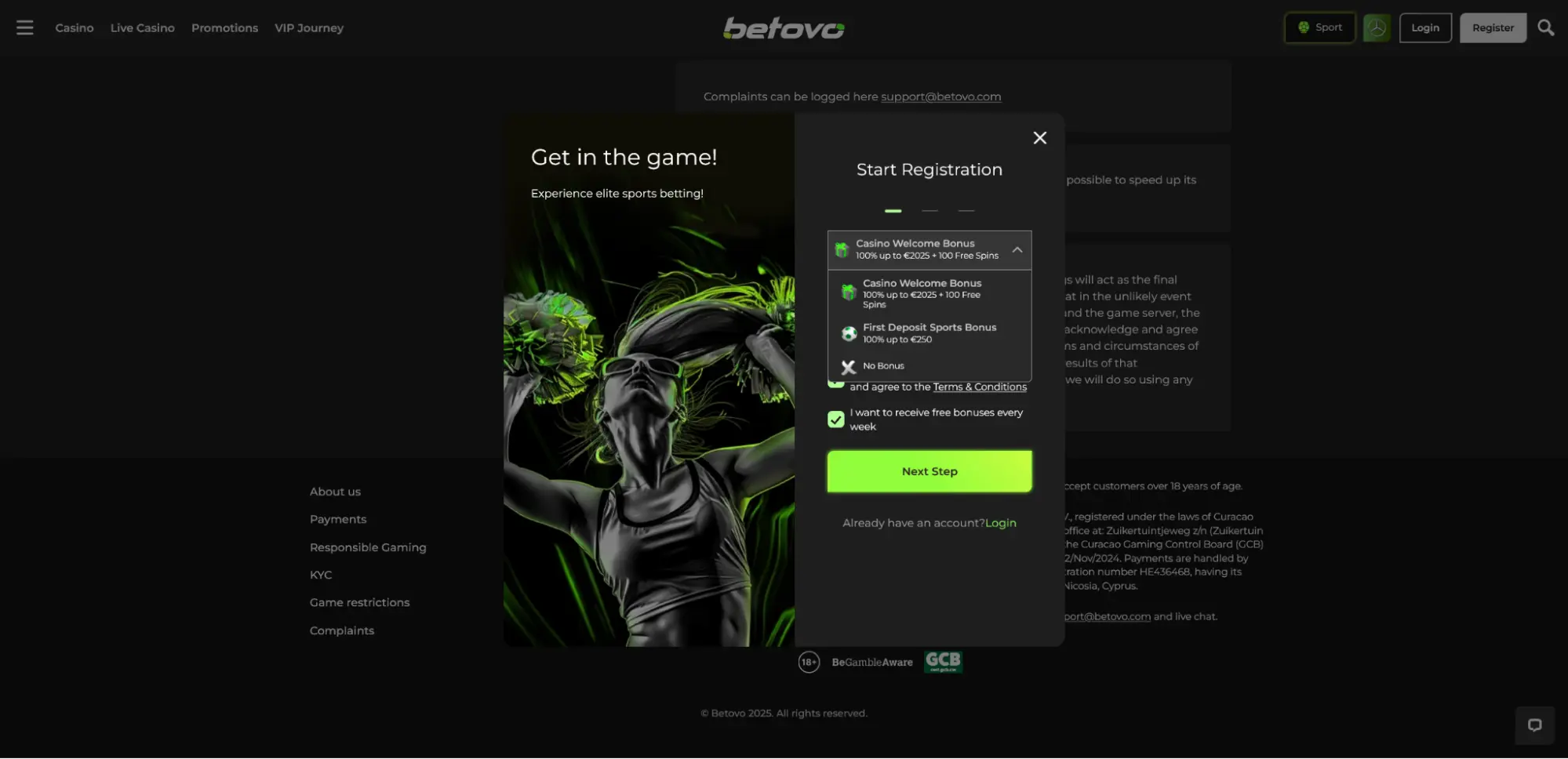Click Login link below Next Step
The image size is (1568, 759).
pos(1000,523)
